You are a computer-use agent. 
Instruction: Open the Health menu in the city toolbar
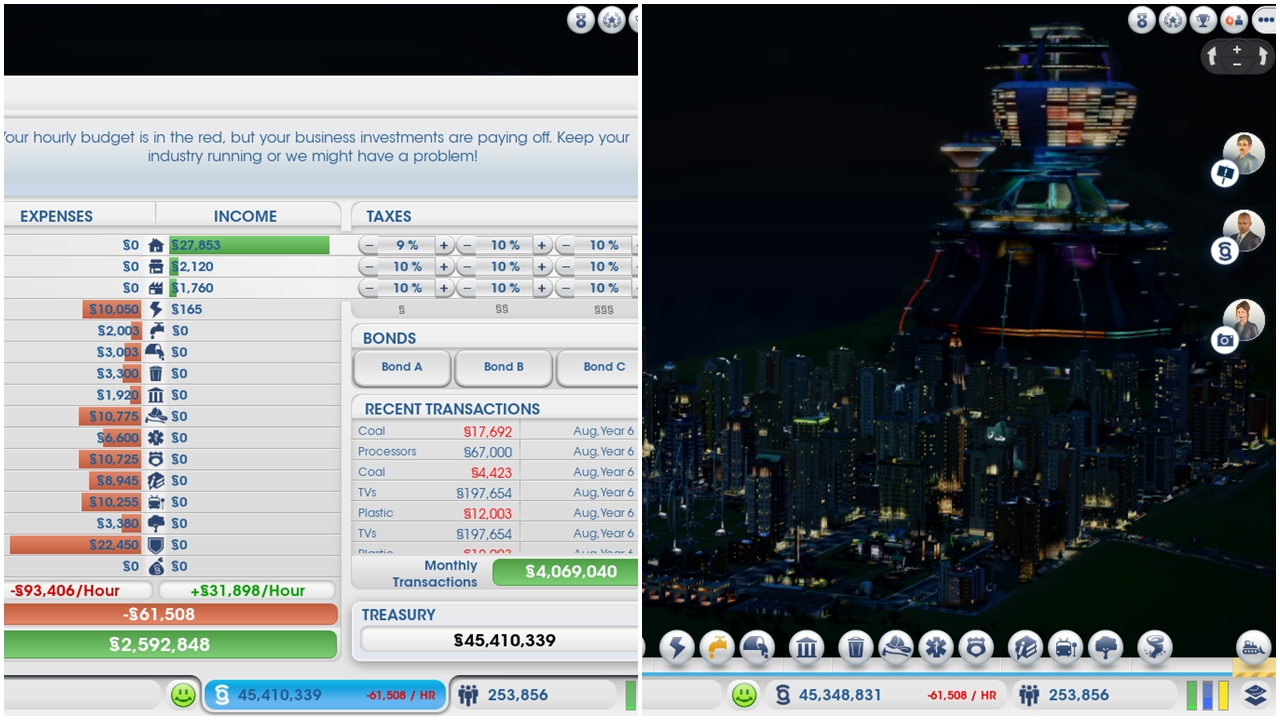(x=936, y=647)
